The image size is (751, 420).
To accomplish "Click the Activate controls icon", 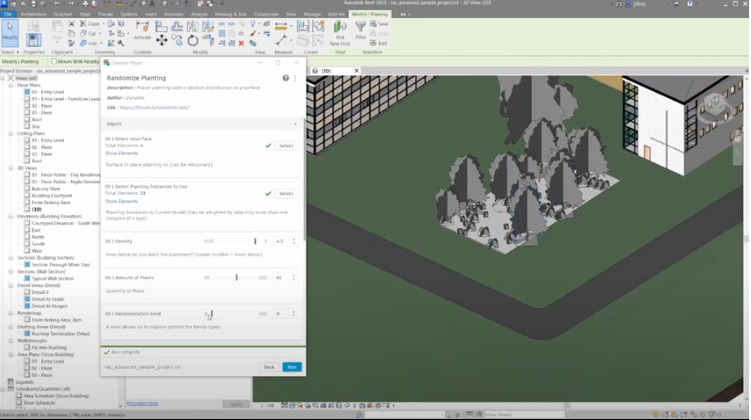I will [142, 30].
